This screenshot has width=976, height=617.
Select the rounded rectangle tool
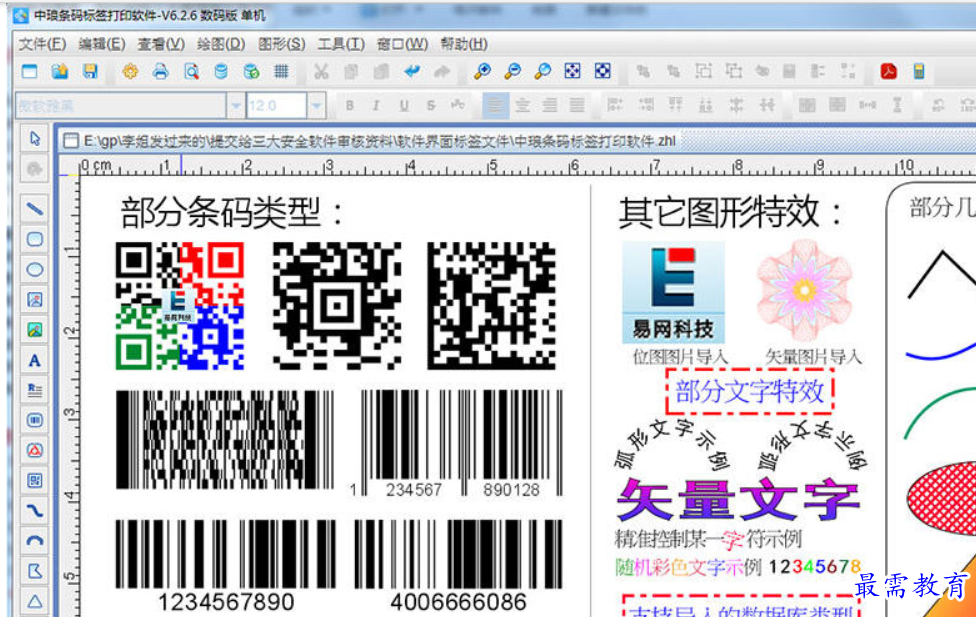click(35, 239)
